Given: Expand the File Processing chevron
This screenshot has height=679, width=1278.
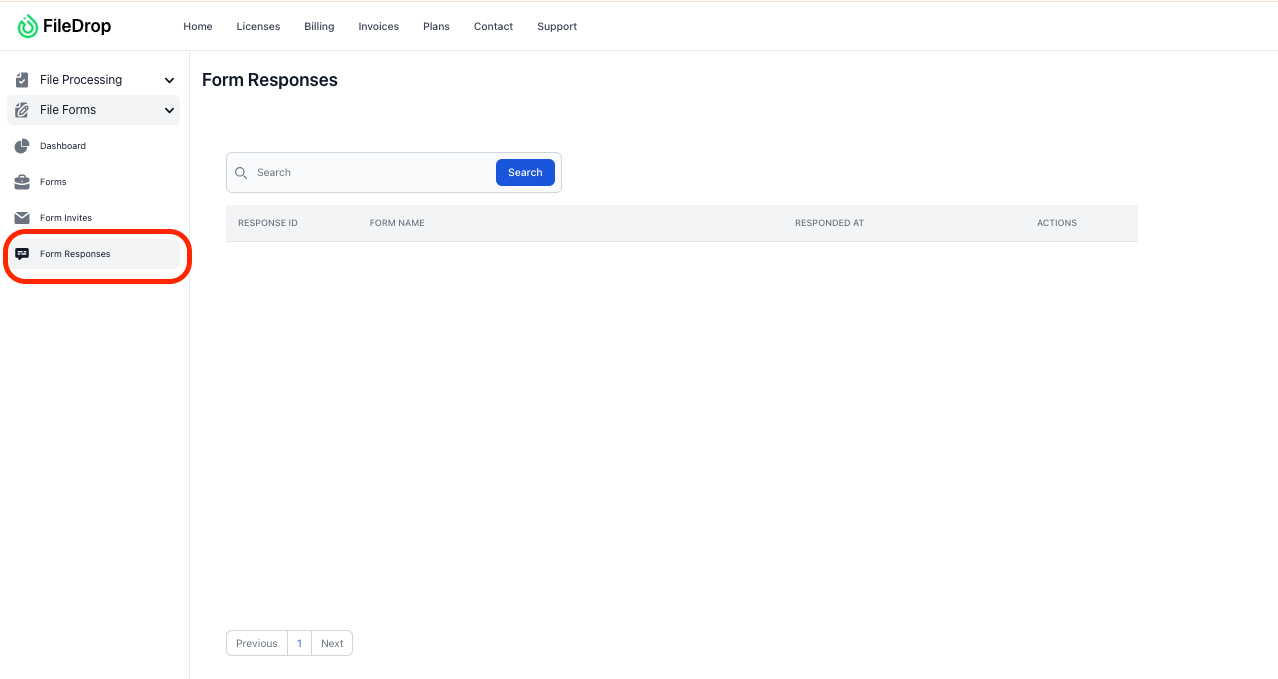Looking at the screenshot, I should (x=169, y=80).
